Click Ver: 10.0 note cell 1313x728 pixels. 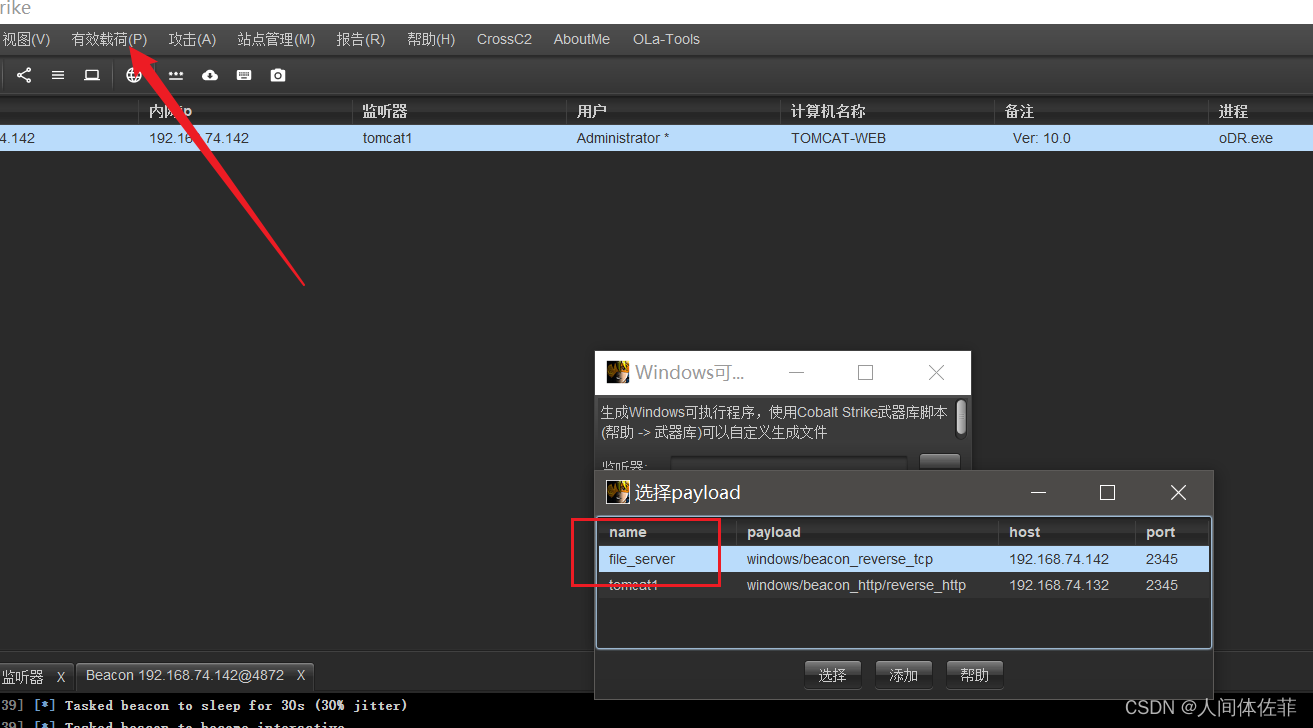(x=1041, y=138)
